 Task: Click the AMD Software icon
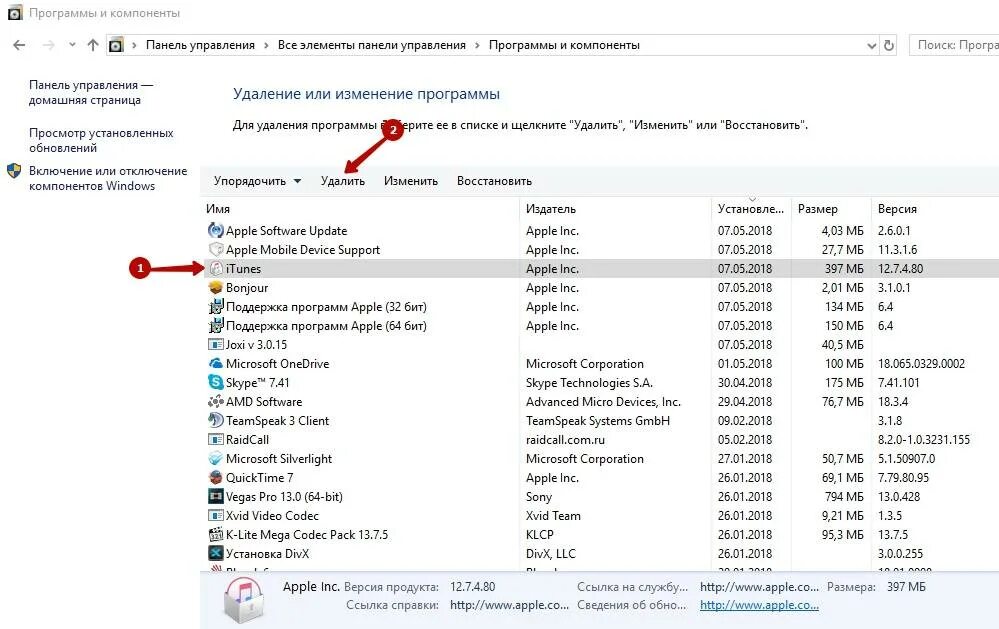coord(216,401)
